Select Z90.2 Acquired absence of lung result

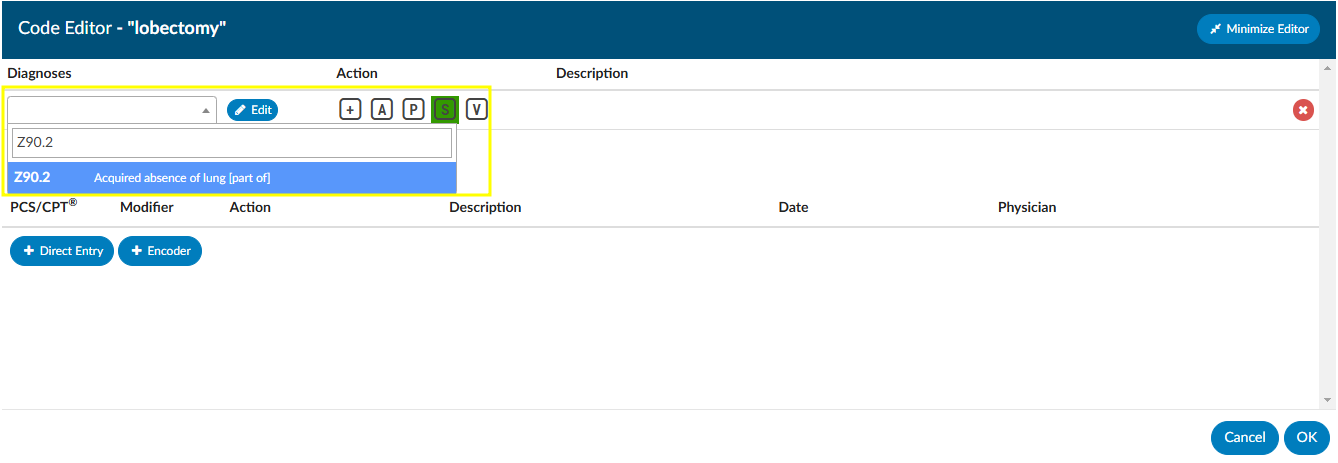click(x=232, y=178)
